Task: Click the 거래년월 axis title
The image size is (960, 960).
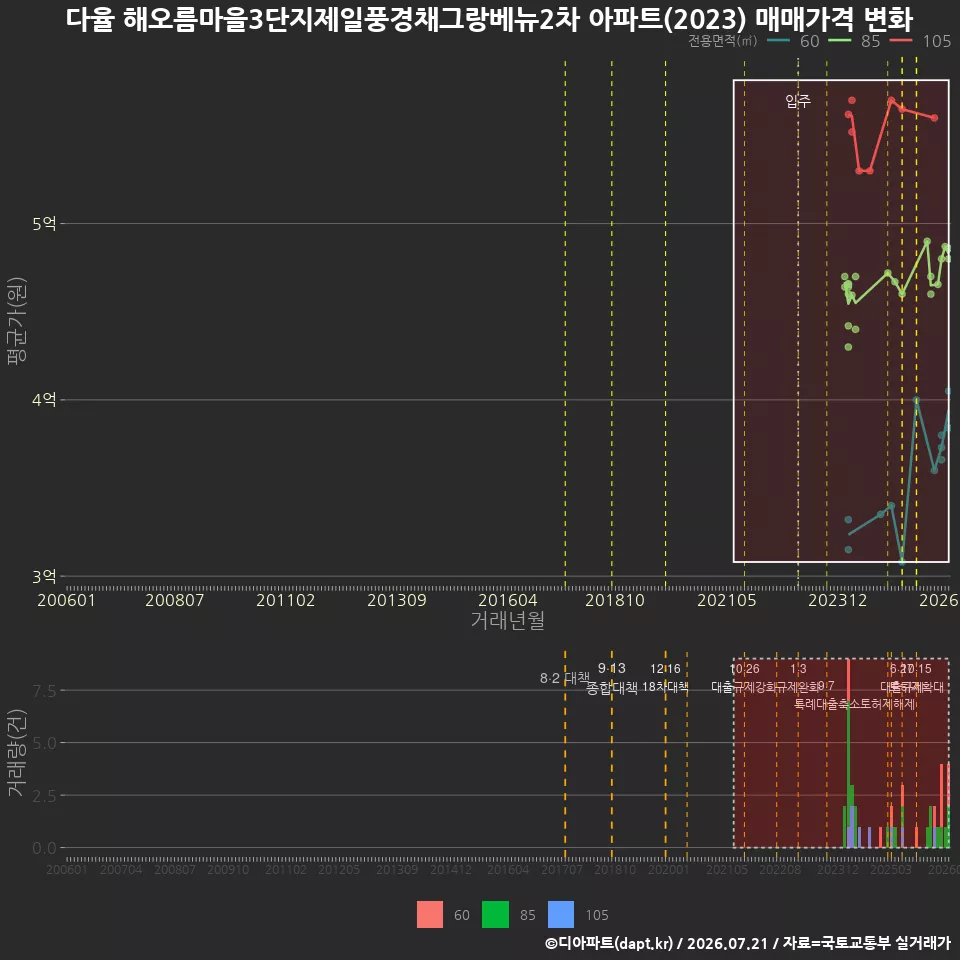Action: (x=508, y=620)
